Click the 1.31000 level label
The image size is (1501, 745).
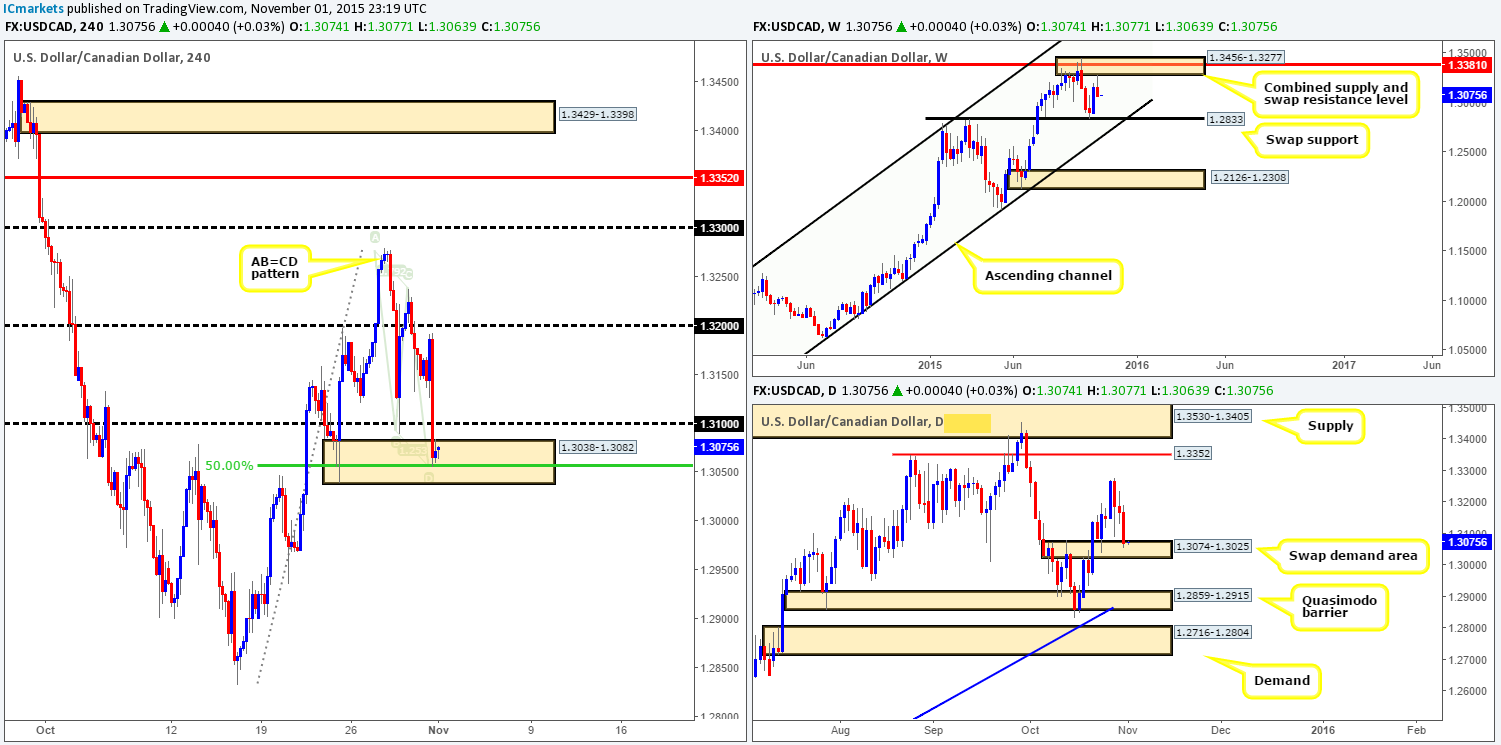(x=718, y=424)
